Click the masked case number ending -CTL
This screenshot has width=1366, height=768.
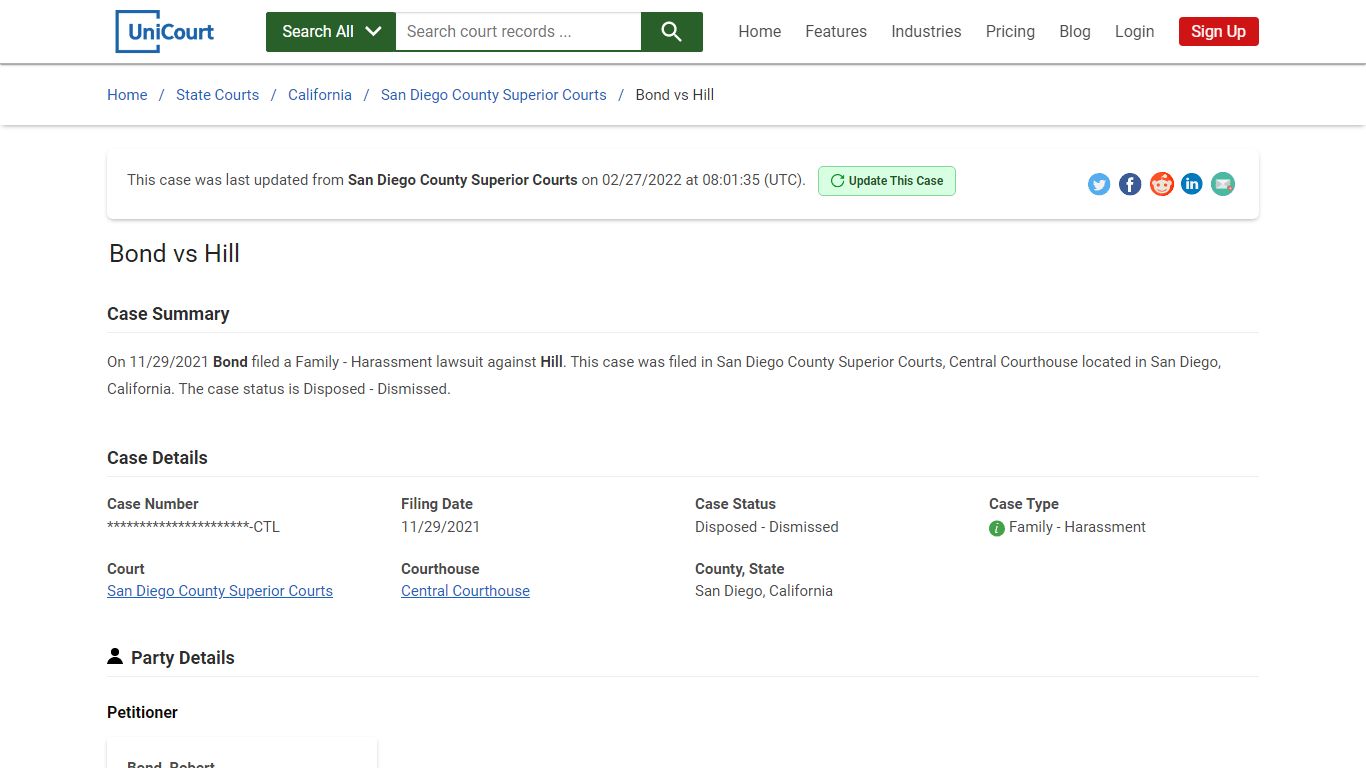(193, 527)
